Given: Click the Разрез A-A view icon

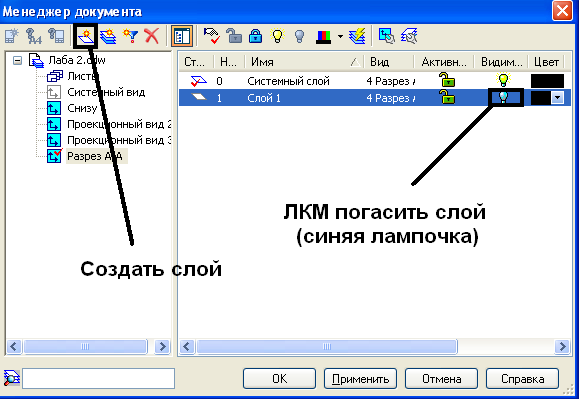Looking at the screenshot, I should [x=54, y=156].
